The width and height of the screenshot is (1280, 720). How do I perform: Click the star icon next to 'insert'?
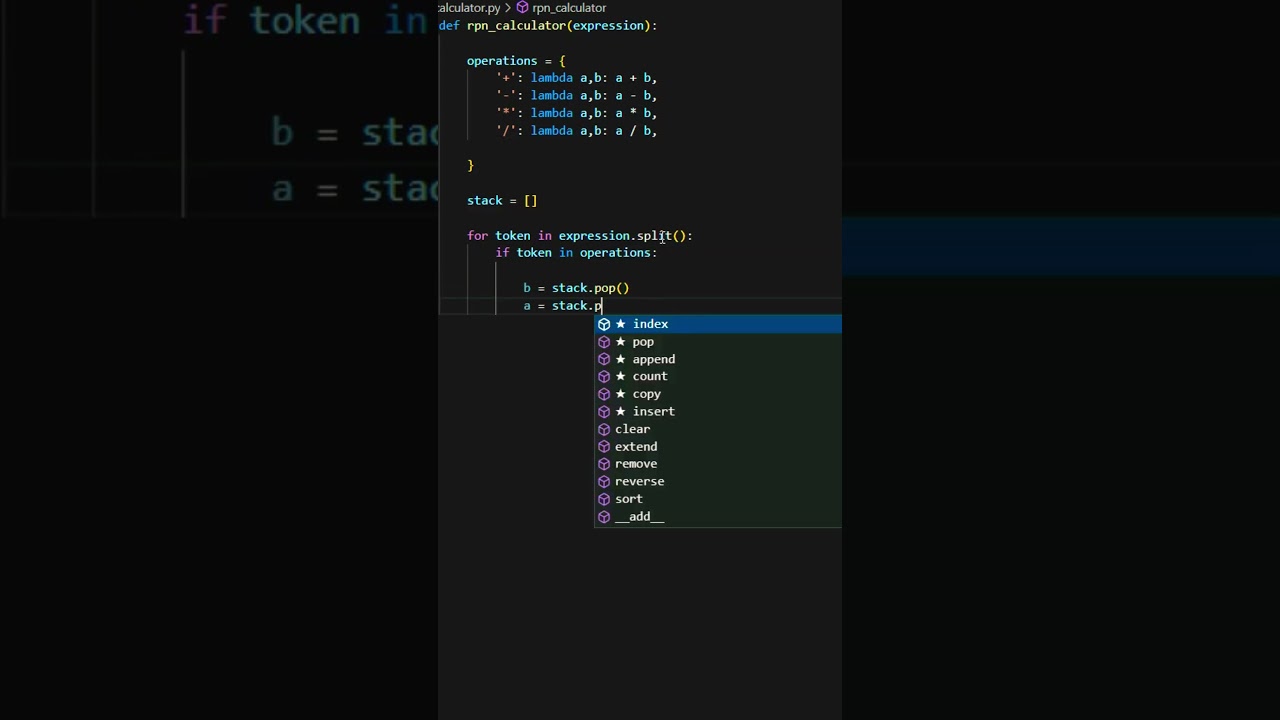point(621,411)
